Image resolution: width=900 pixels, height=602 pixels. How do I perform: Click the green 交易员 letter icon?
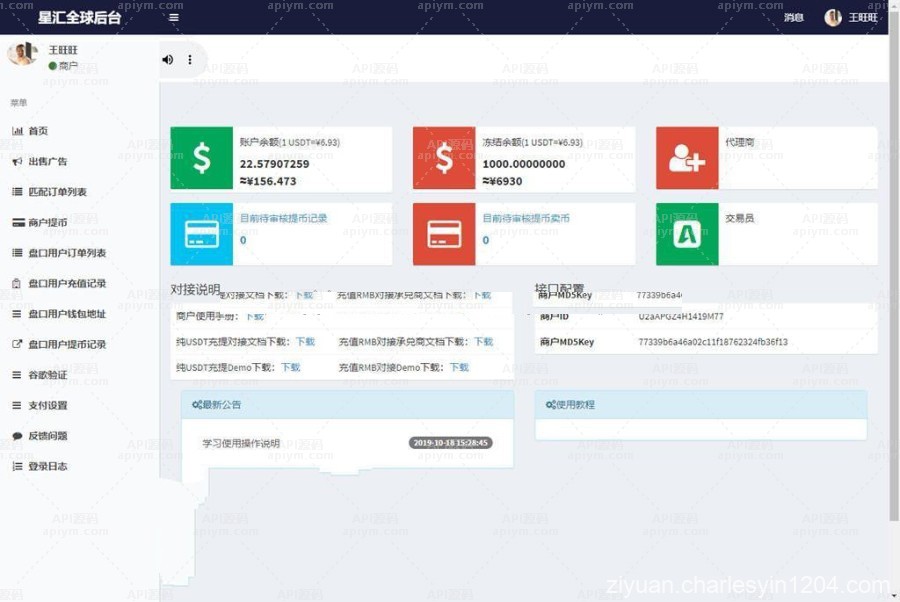[686, 235]
